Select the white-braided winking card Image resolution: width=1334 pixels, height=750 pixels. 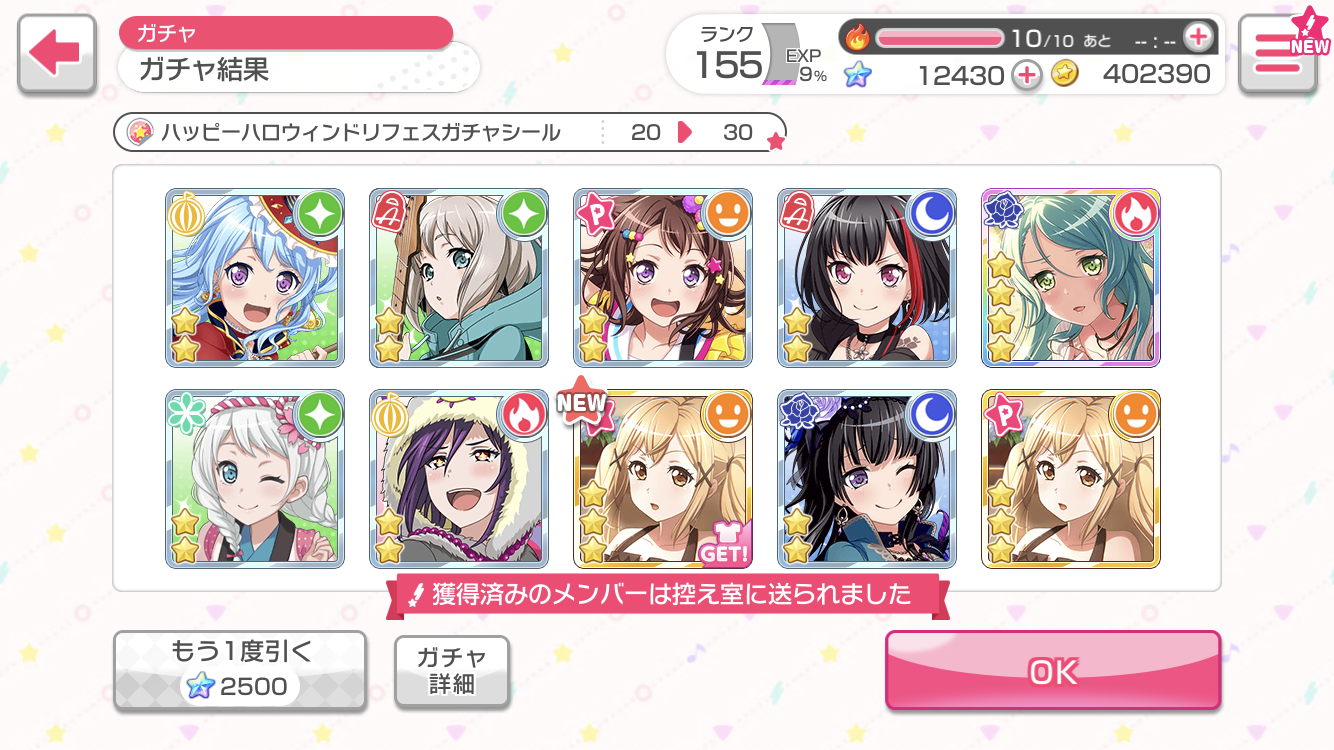(x=255, y=479)
